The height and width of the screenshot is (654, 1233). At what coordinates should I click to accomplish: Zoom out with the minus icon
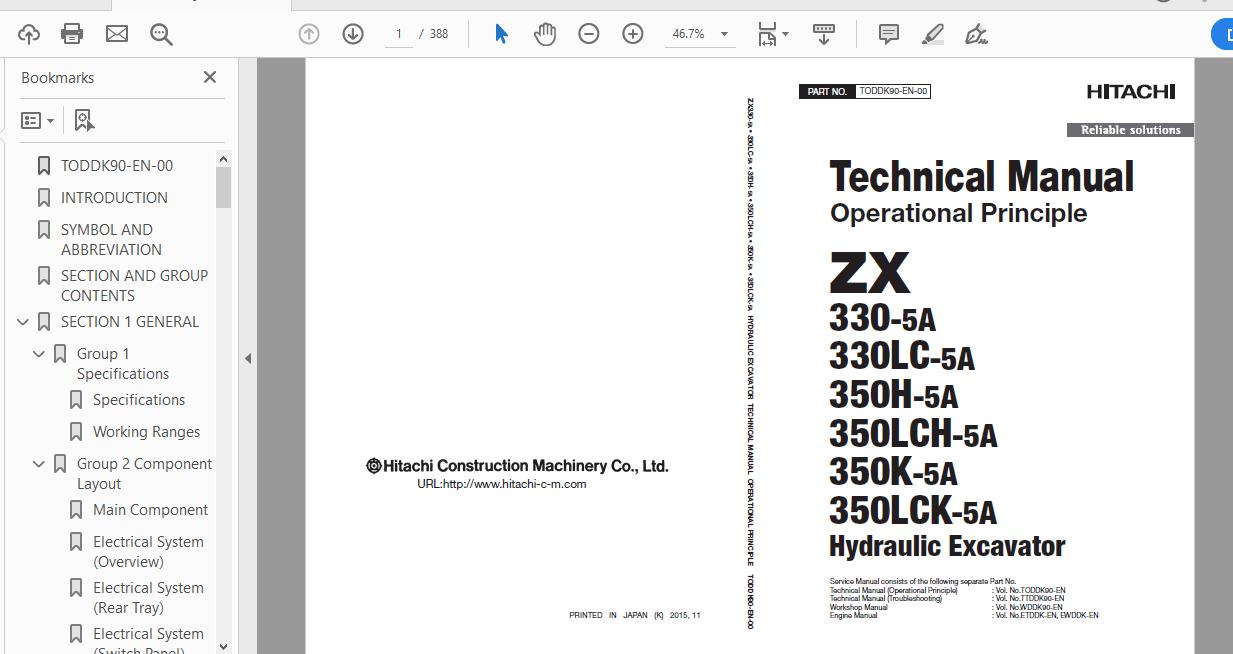click(589, 34)
